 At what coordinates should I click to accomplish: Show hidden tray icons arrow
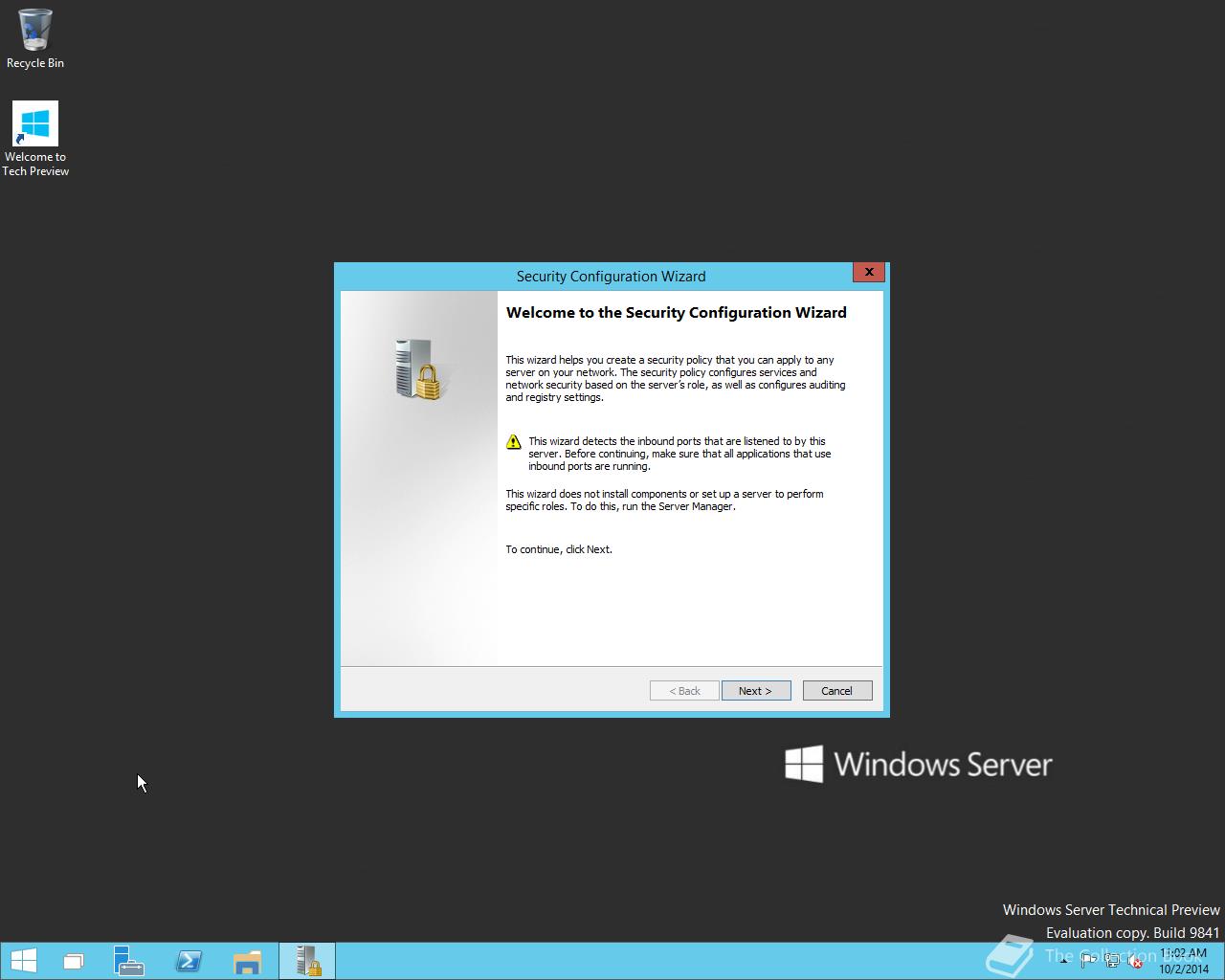(x=1064, y=961)
